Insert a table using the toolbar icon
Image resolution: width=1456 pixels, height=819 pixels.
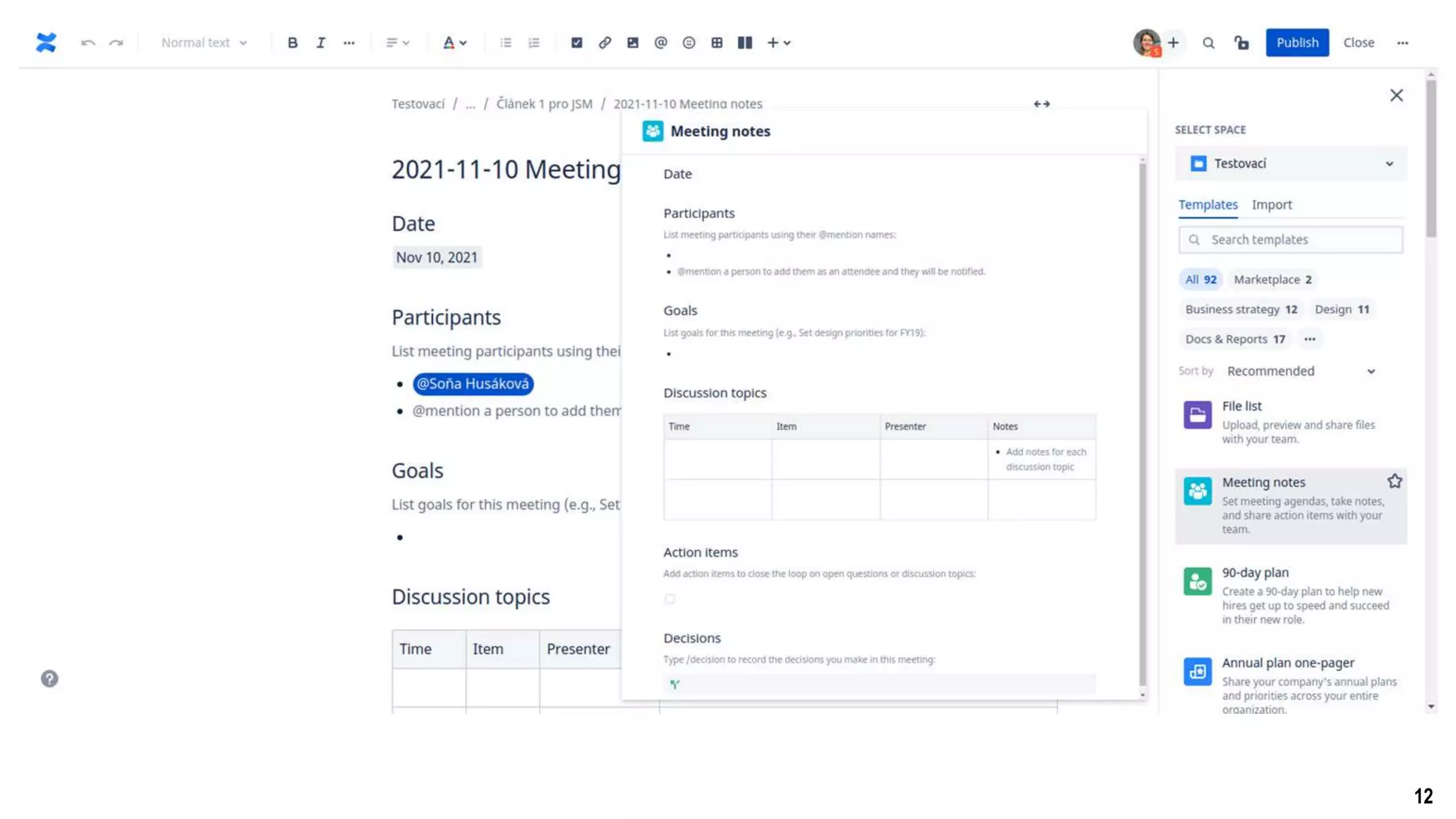click(717, 43)
